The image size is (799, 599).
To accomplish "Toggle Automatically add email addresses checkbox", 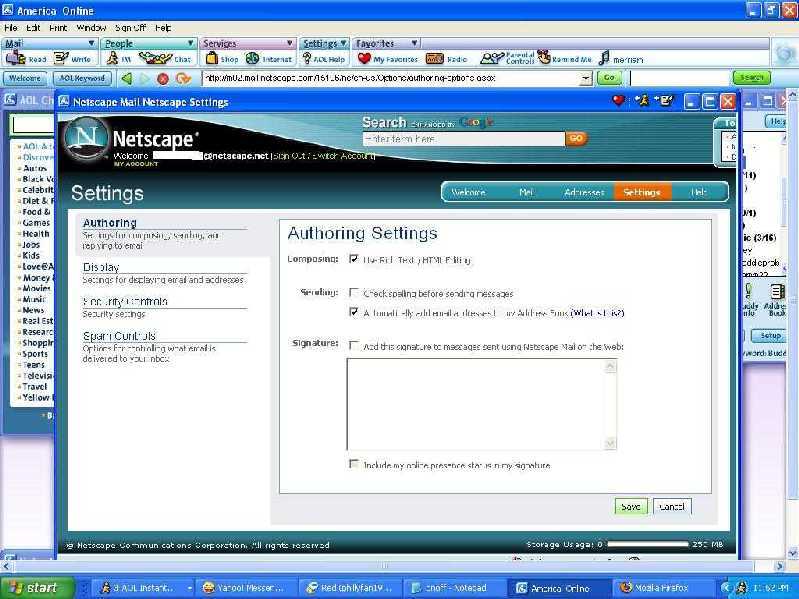I will 354,312.
